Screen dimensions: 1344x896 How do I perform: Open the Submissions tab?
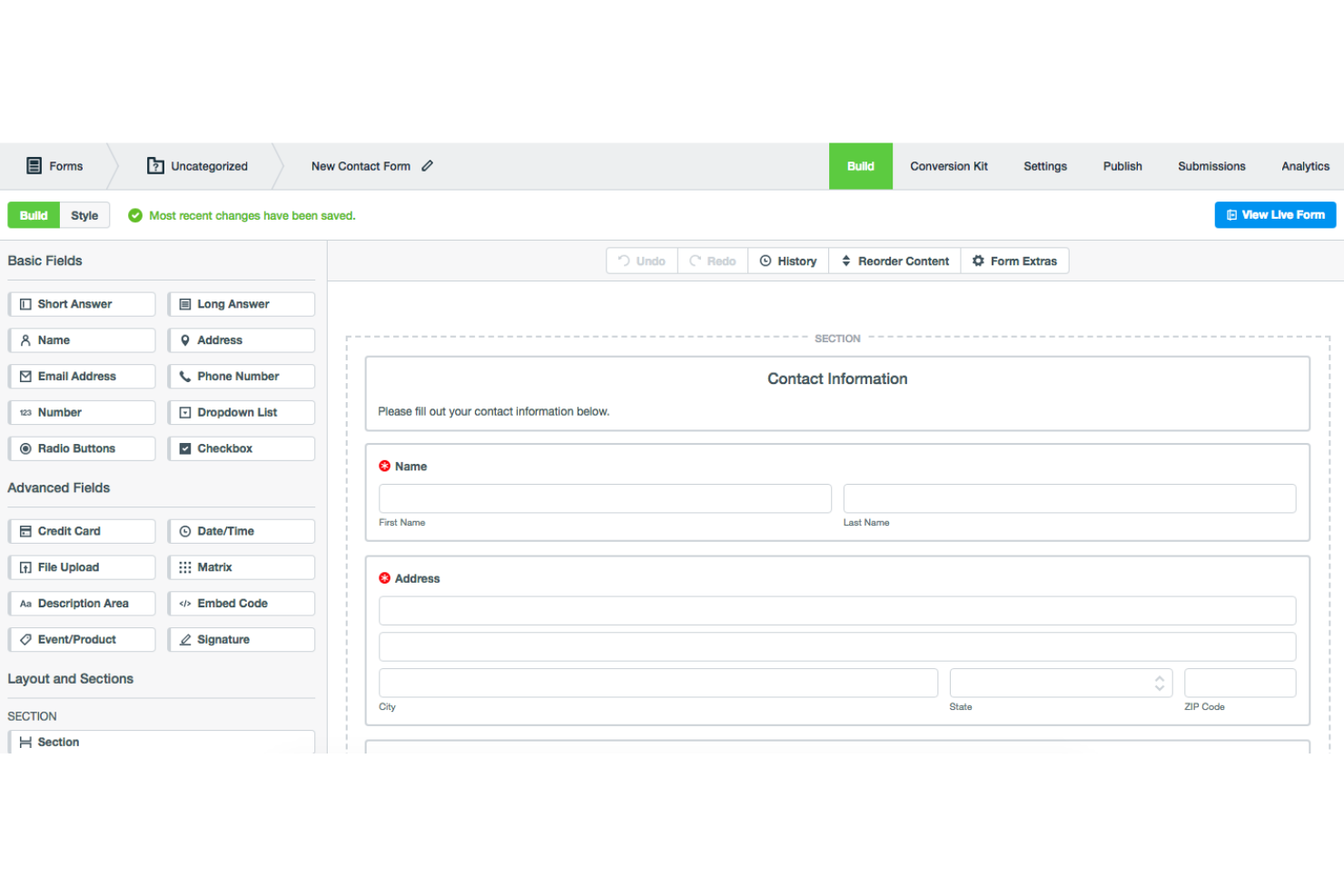point(1211,166)
